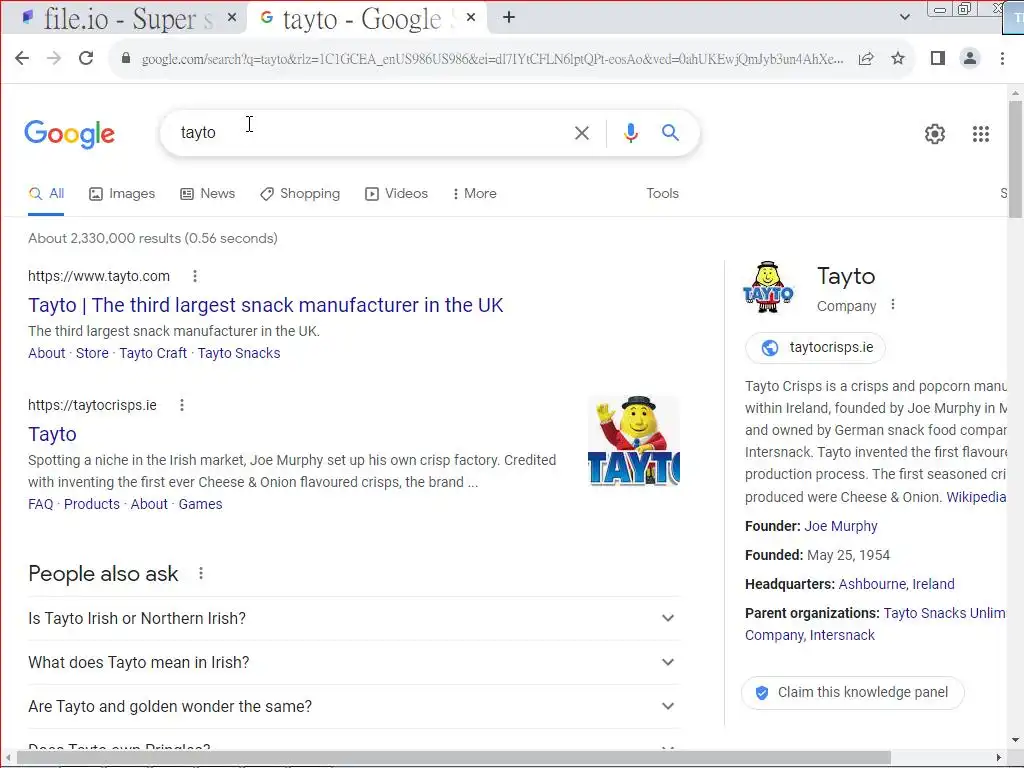This screenshot has width=1024, height=768.
Task: Open the About sitelink under tayto.com
Action: [46, 353]
